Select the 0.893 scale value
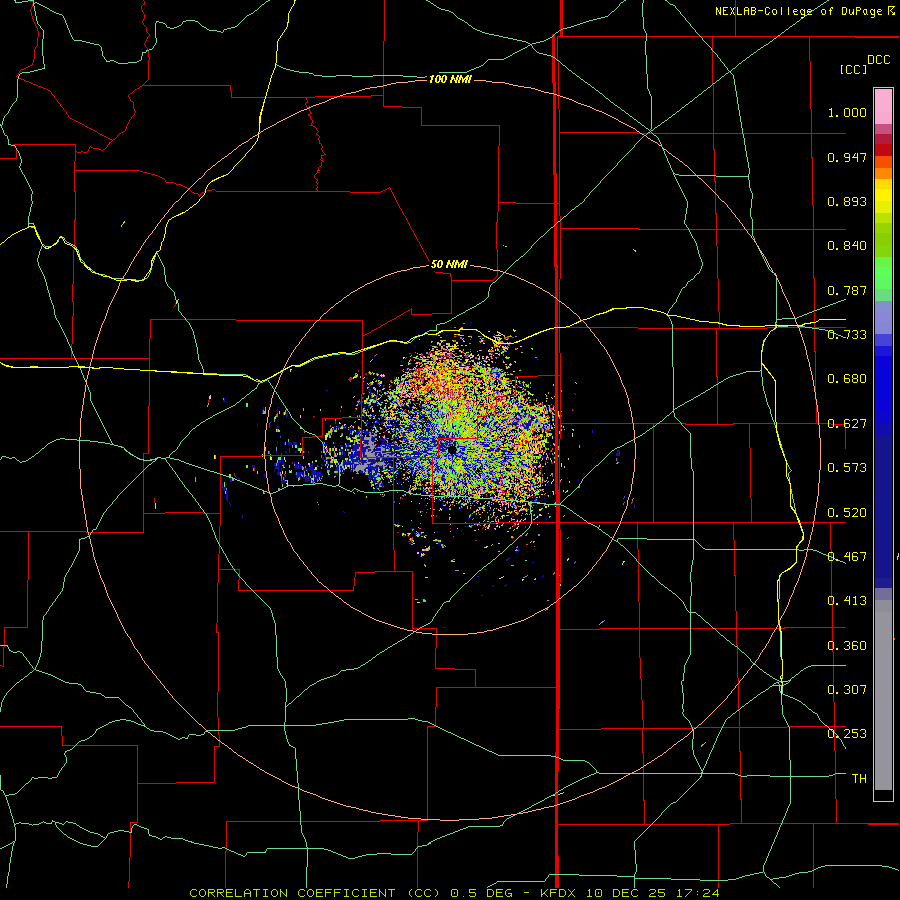900x900 pixels. [x=847, y=201]
